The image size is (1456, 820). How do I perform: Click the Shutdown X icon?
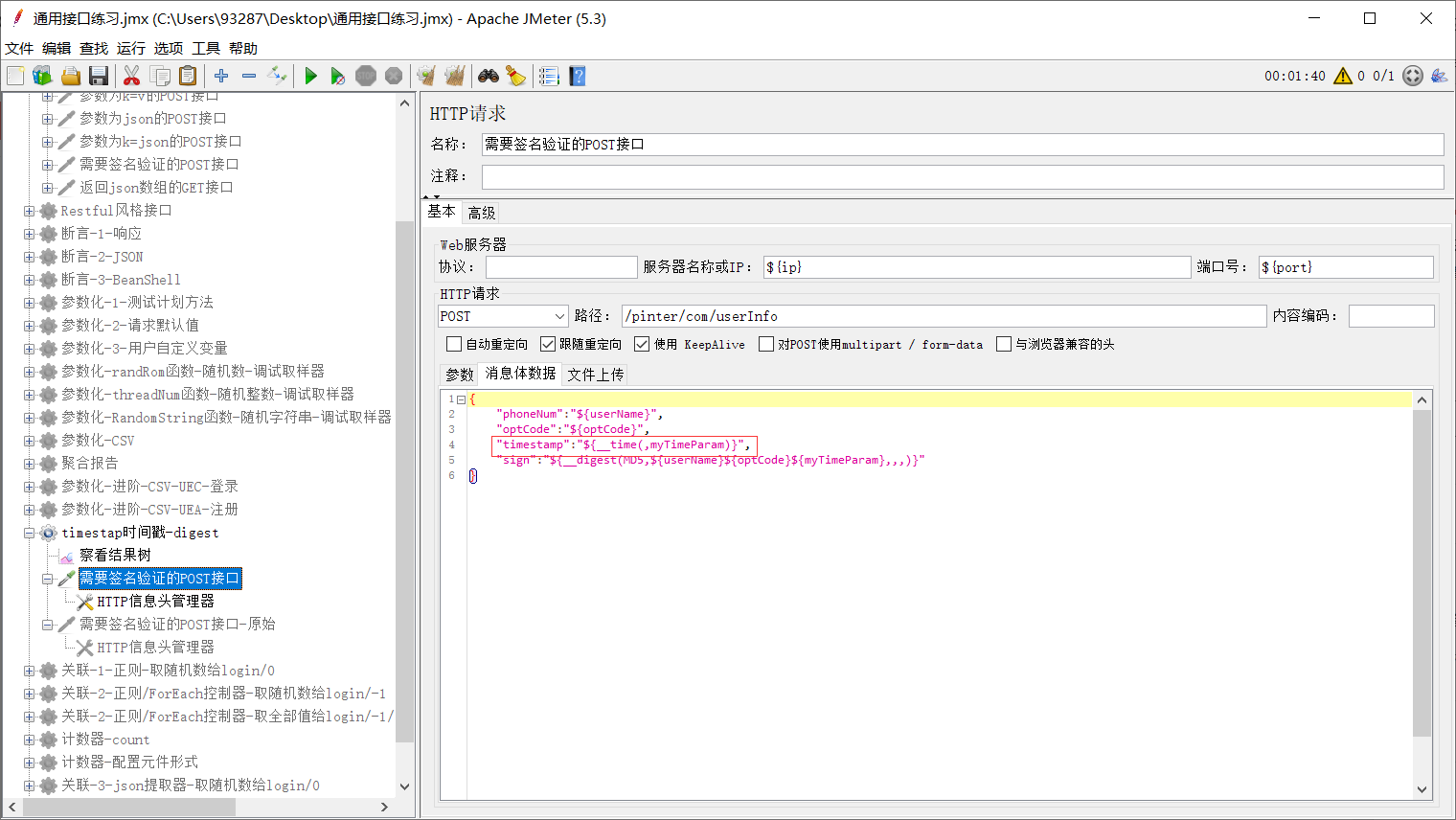[x=394, y=76]
